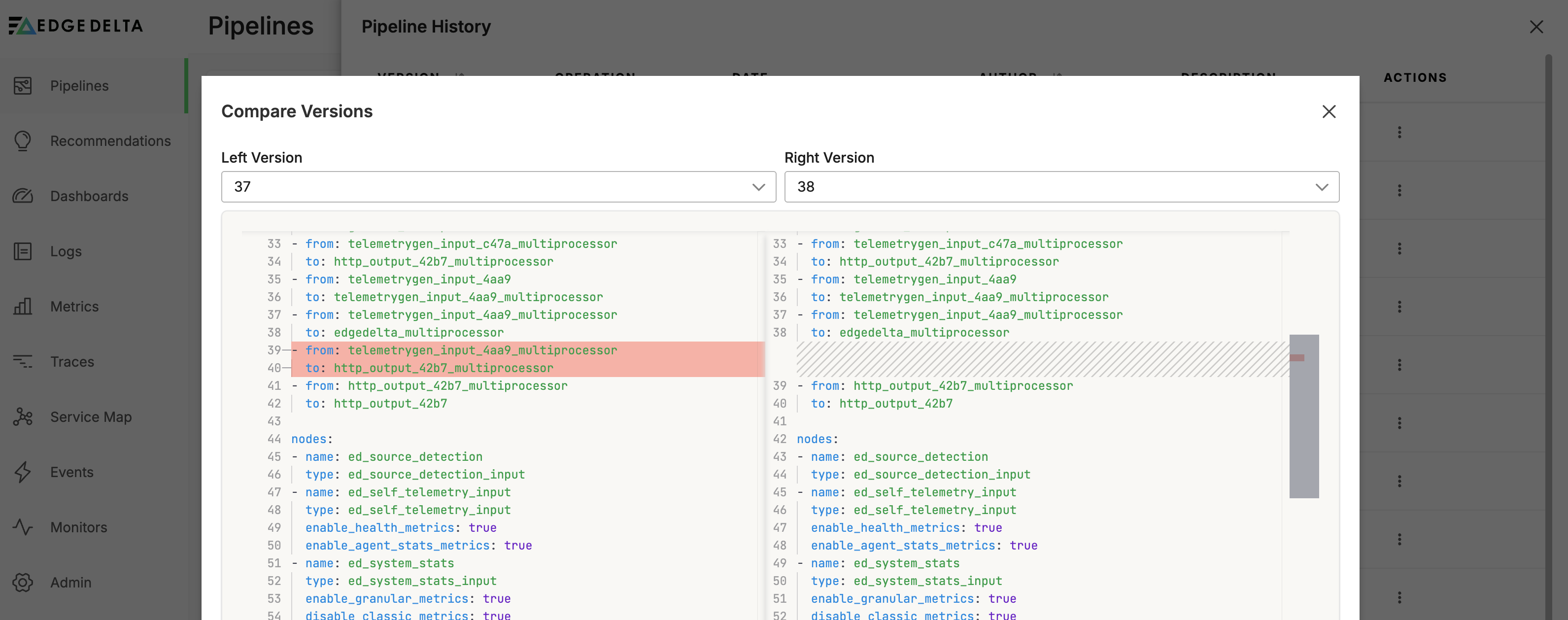Open the Metrics bar chart icon
The image size is (1568, 620).
[23, 307]
